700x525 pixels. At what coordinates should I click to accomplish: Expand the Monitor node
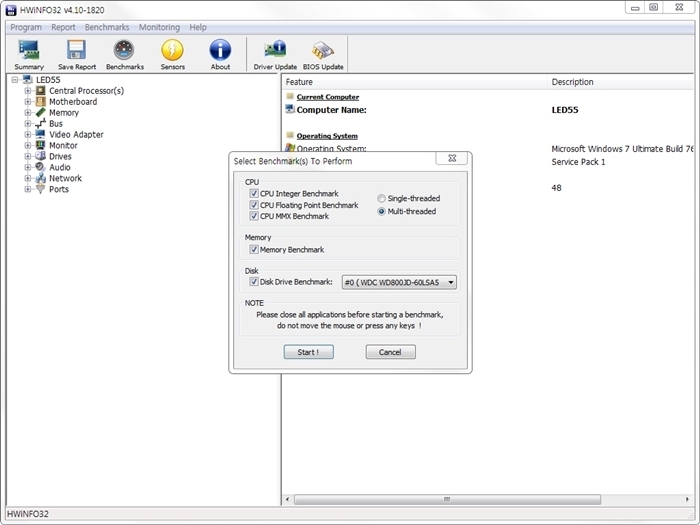pyautogui.click(x=28, y=146)
